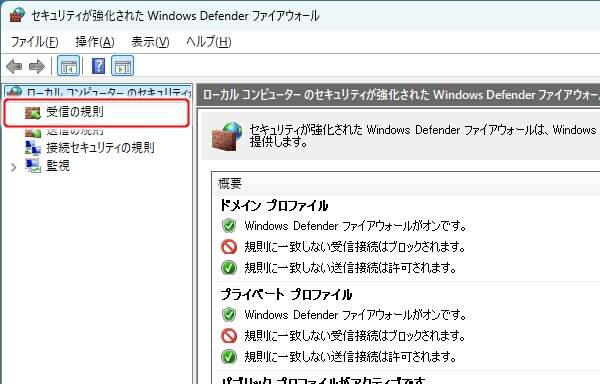
Task: Click the blocked icon under プライベート プロファイル
Action: (229, 336)
